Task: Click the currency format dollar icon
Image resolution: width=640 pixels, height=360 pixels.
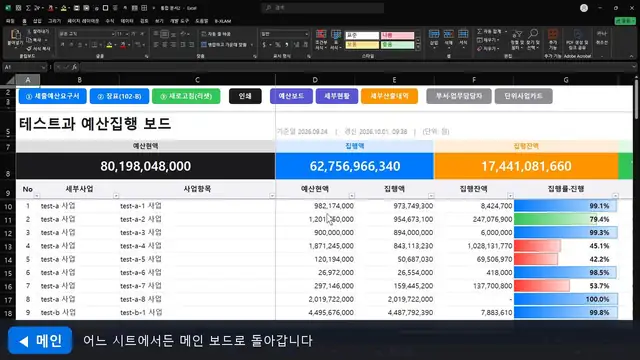Action: click(264, 44)
